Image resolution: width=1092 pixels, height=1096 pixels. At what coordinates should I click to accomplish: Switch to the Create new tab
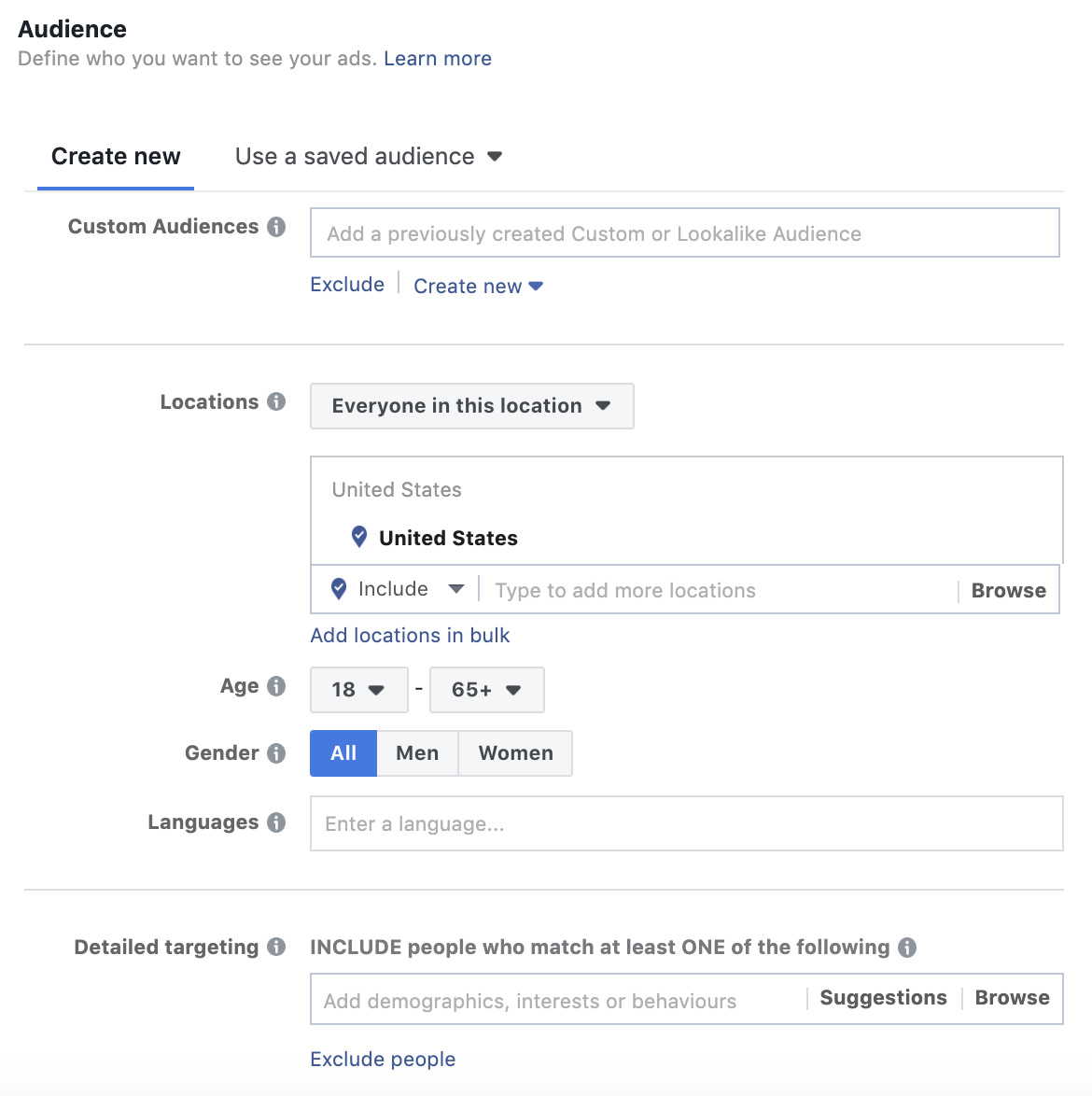[x=116, y=157]
